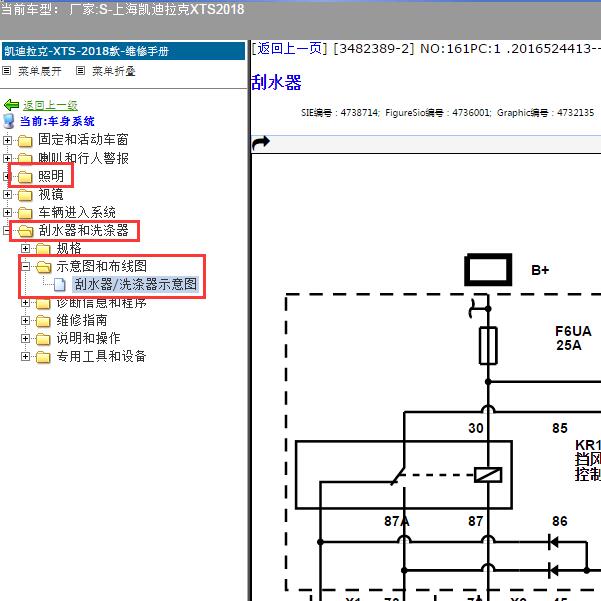Open the 专用工具和设备 folder
Viewport: 601px width, 601px height.
click(101, 356)
